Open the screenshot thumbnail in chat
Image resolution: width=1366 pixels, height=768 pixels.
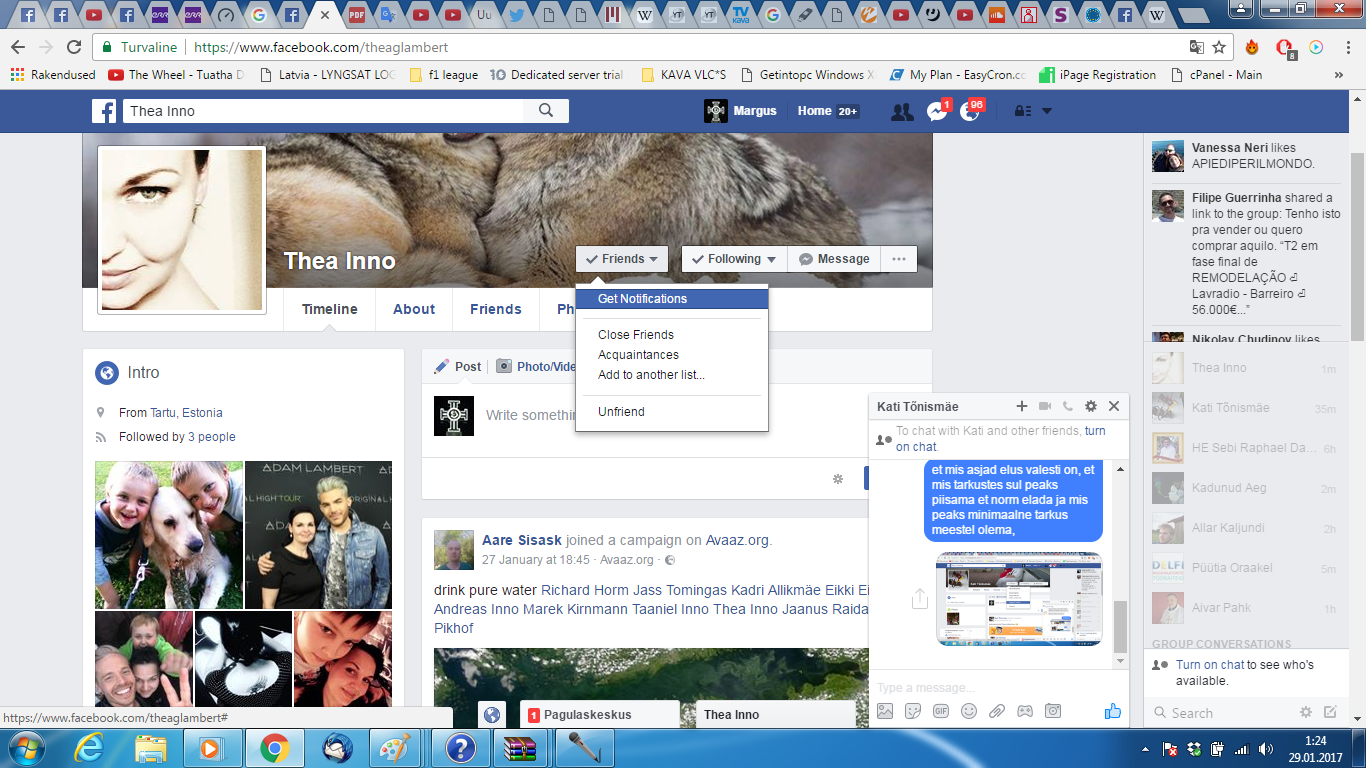coord(1019,599)
